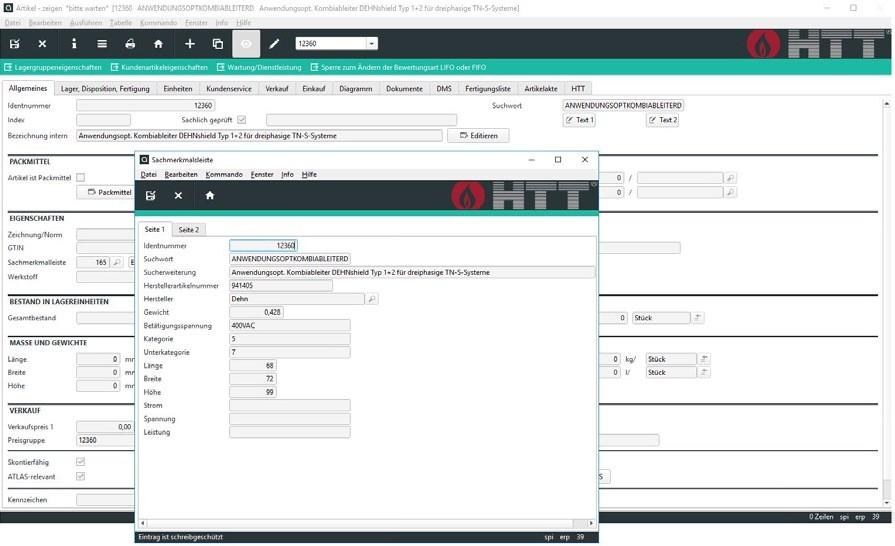Click the duplicate/copy icon in main toolbar
The height and width of the screenshot is (546, 895).
click(218, 44)
